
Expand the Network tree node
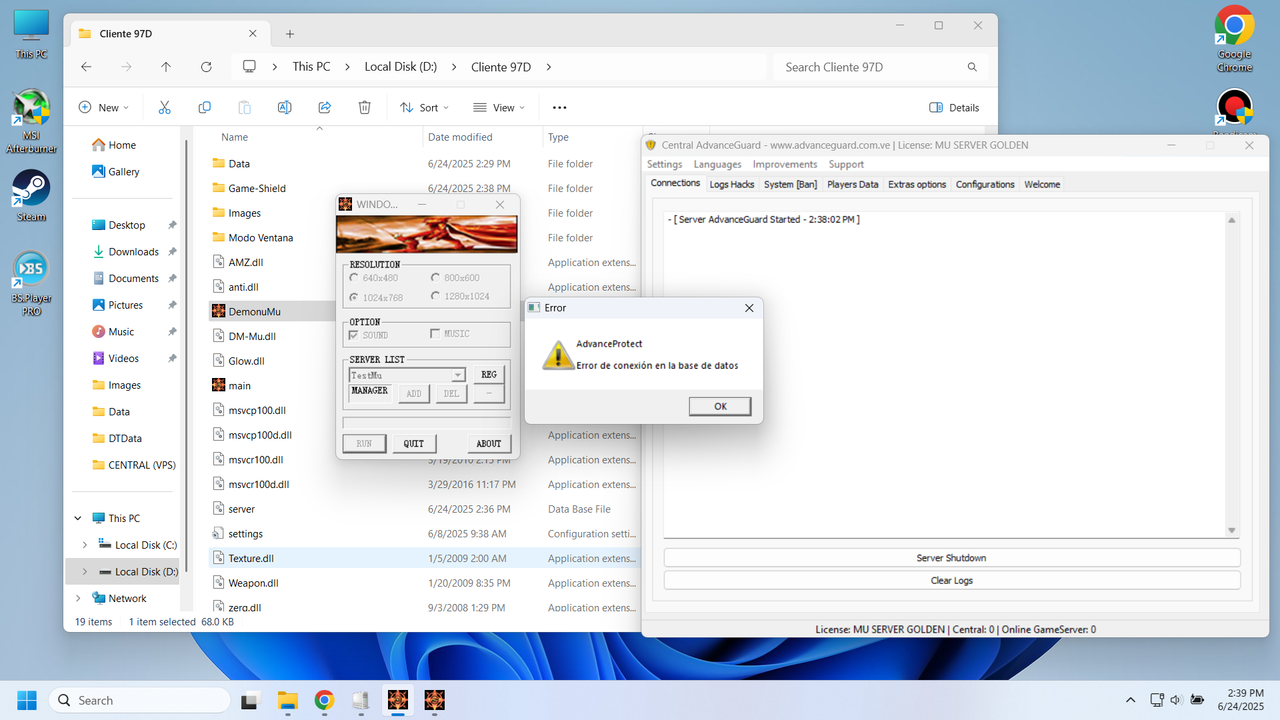pyautogui.click(x=78, y=598)
